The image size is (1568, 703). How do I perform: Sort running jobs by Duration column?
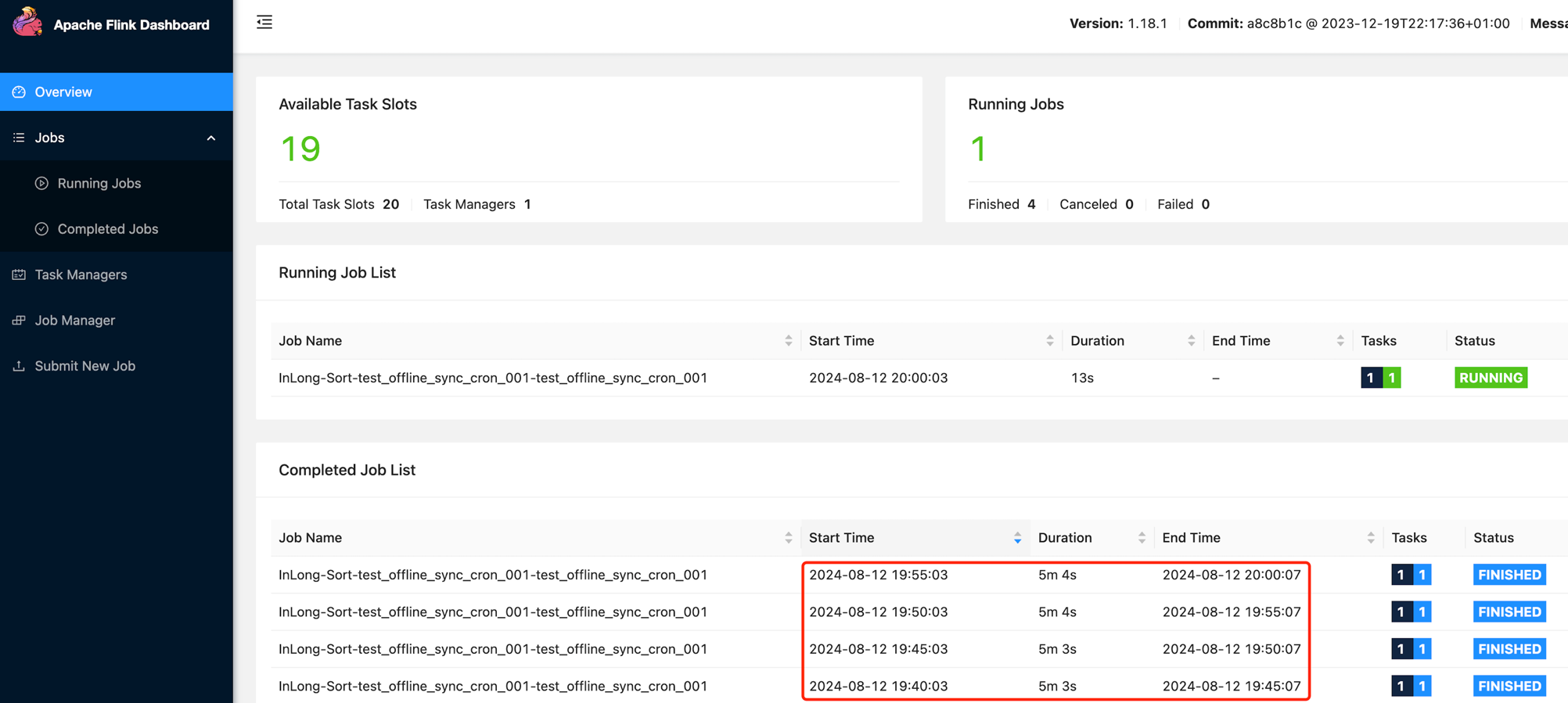pyautogui.click(x=1191, y=341)
